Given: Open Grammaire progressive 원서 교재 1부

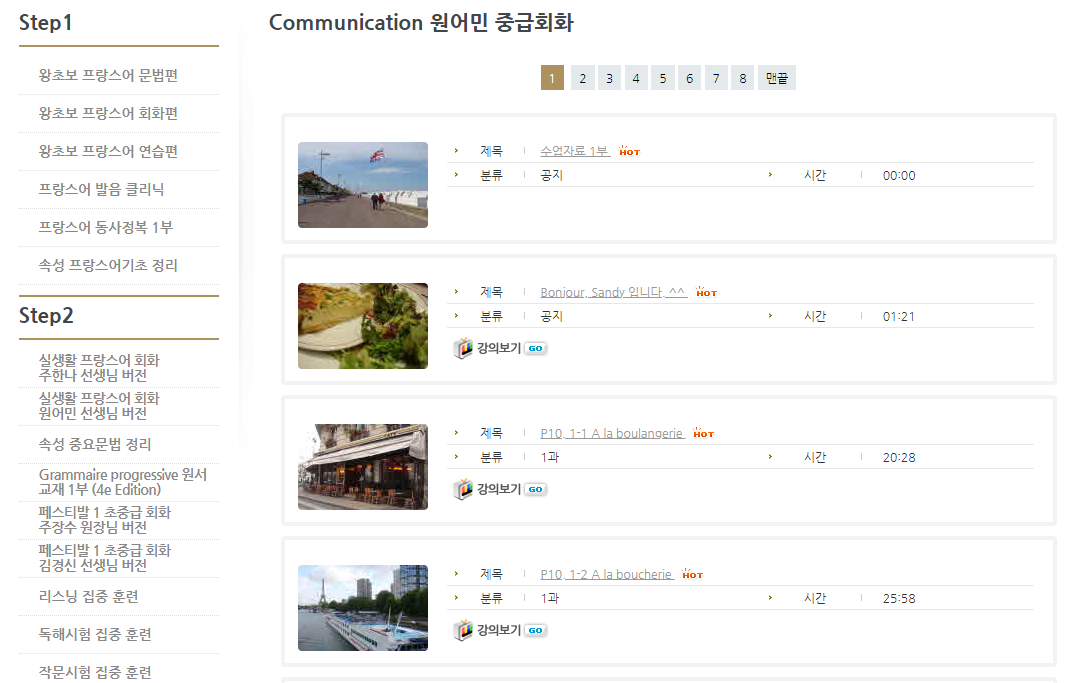Looking at the screenshot, I should (123, 482).
